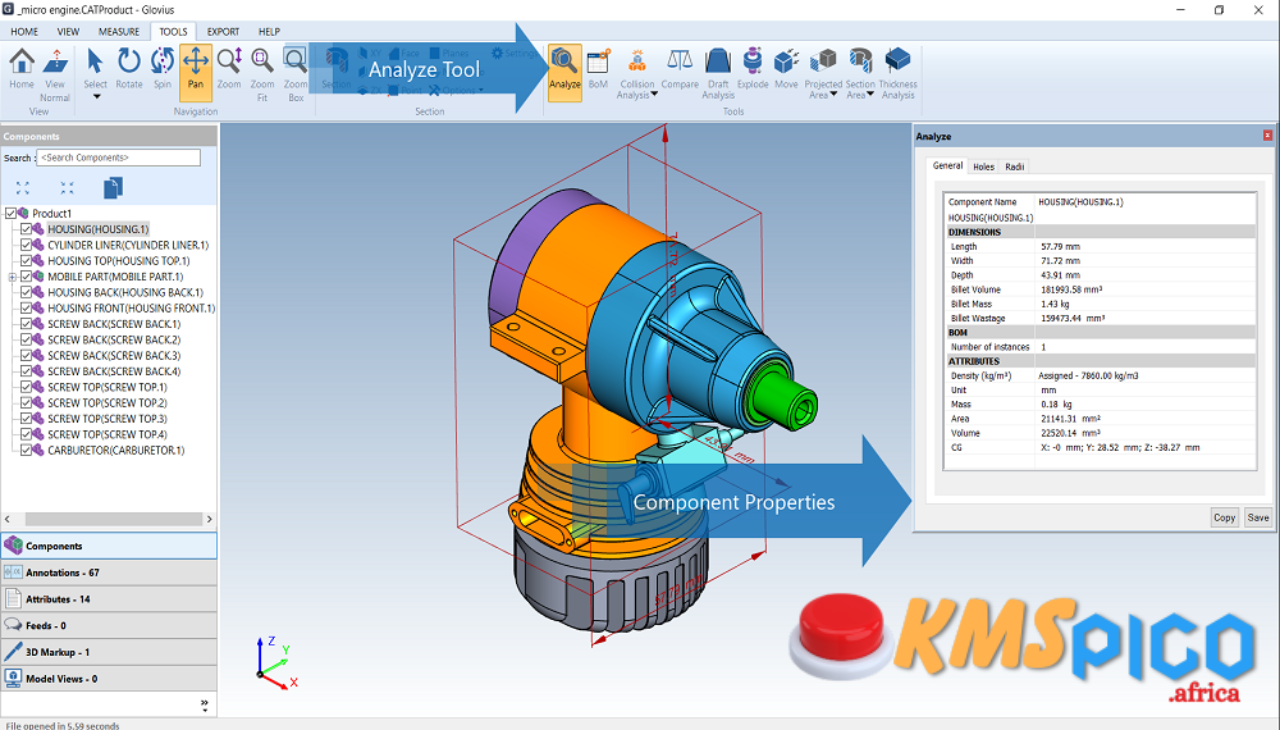
Task: Expand the MOBILE PART tree node
Action: (12, 277)
